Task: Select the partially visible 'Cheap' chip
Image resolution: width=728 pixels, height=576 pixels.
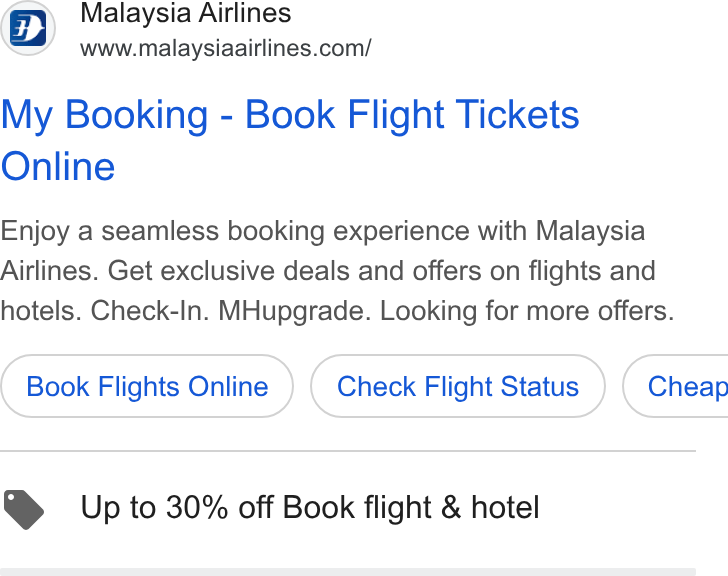Action: (x=676, y=386)
